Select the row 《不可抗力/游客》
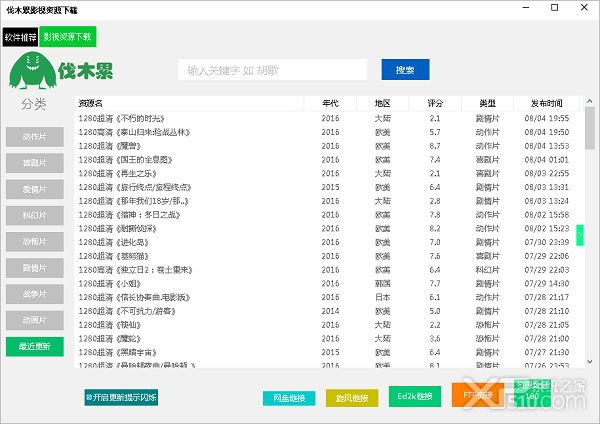 click(329, 311)
